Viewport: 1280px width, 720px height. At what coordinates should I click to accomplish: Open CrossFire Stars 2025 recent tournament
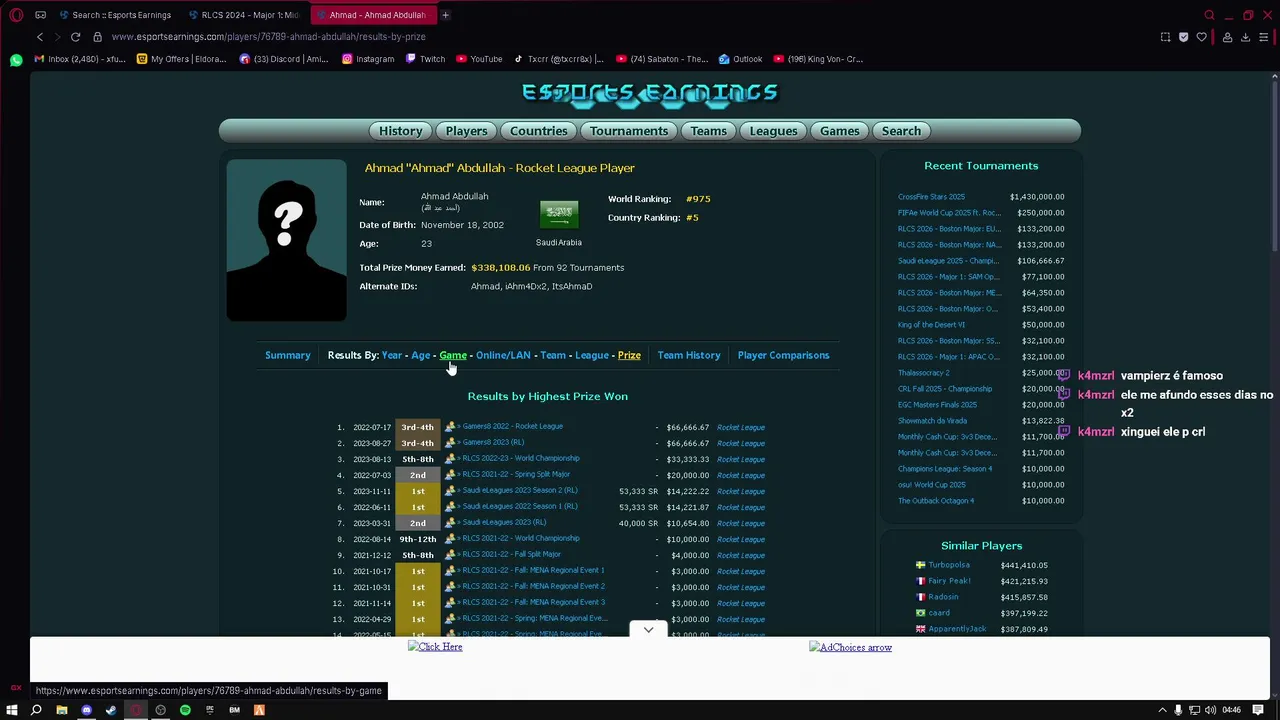[x=931, y=197]
